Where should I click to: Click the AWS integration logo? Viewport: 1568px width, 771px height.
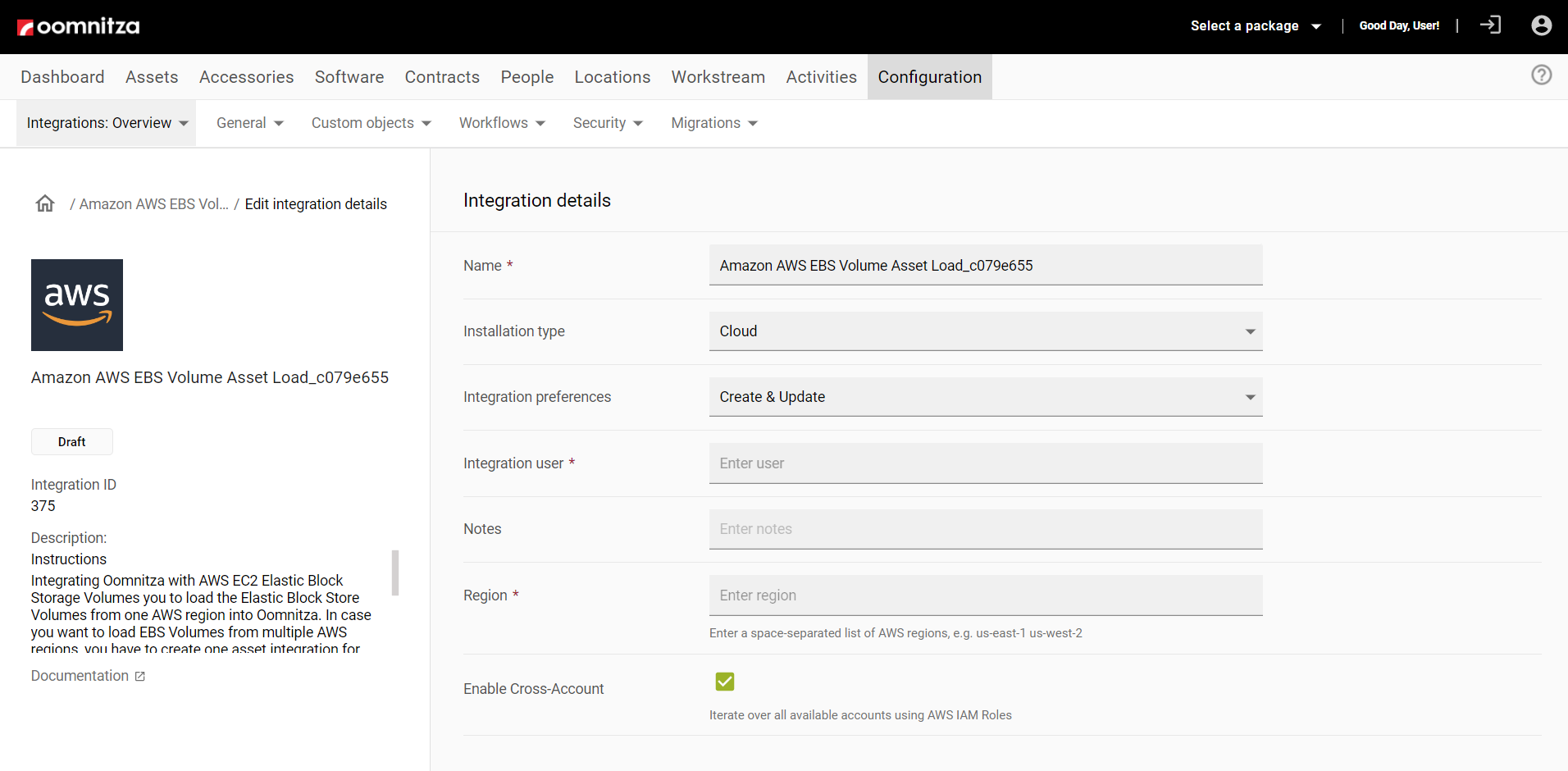pos(77,305)
